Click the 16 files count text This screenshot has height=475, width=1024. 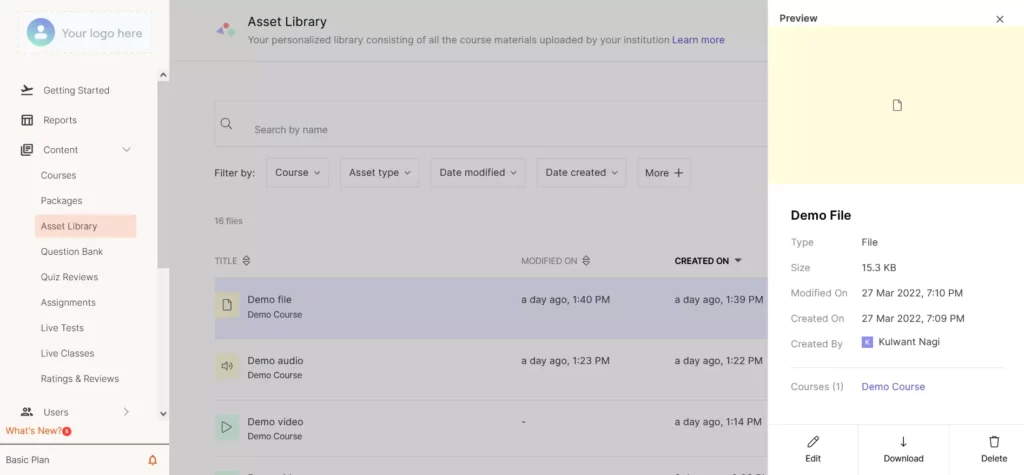[x=229, y=221]
